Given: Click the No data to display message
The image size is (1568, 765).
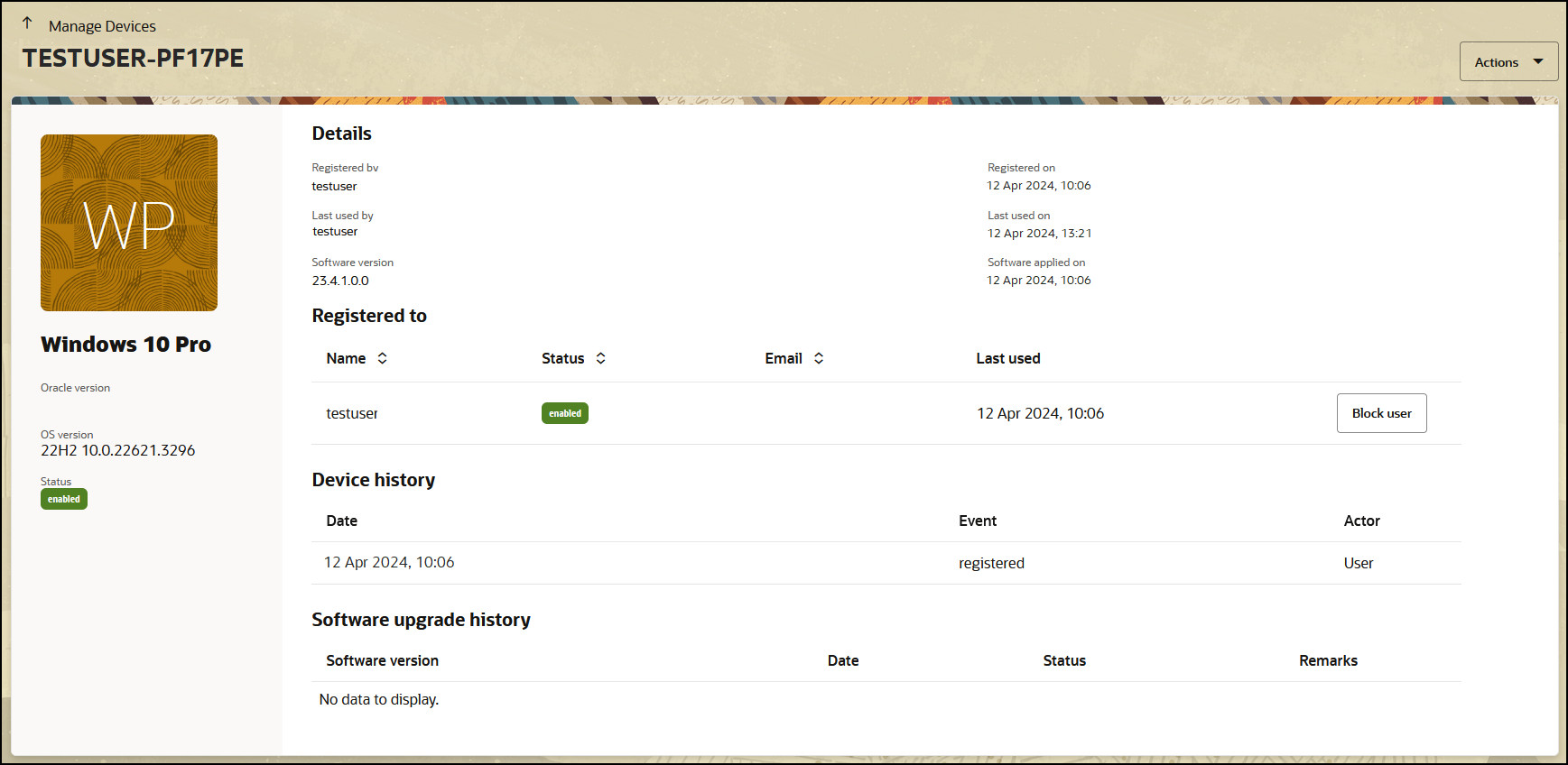Looking at the screenshot, I should pyautogui.click(x=378, y=699).
